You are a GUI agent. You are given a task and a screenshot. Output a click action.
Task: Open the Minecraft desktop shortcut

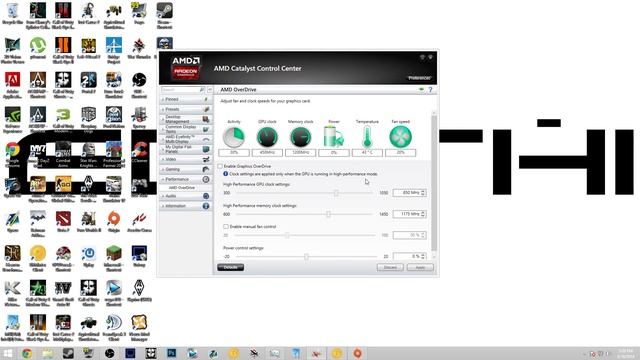[114, 258]
